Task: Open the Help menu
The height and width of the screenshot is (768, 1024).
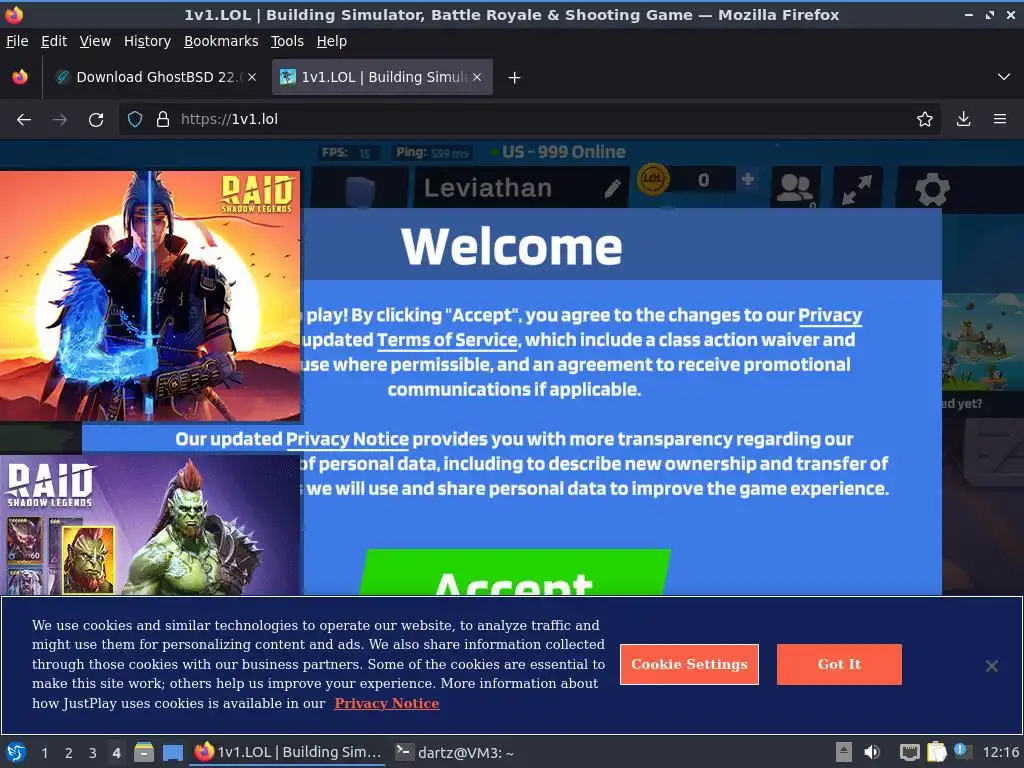Action: coord(332,41)
